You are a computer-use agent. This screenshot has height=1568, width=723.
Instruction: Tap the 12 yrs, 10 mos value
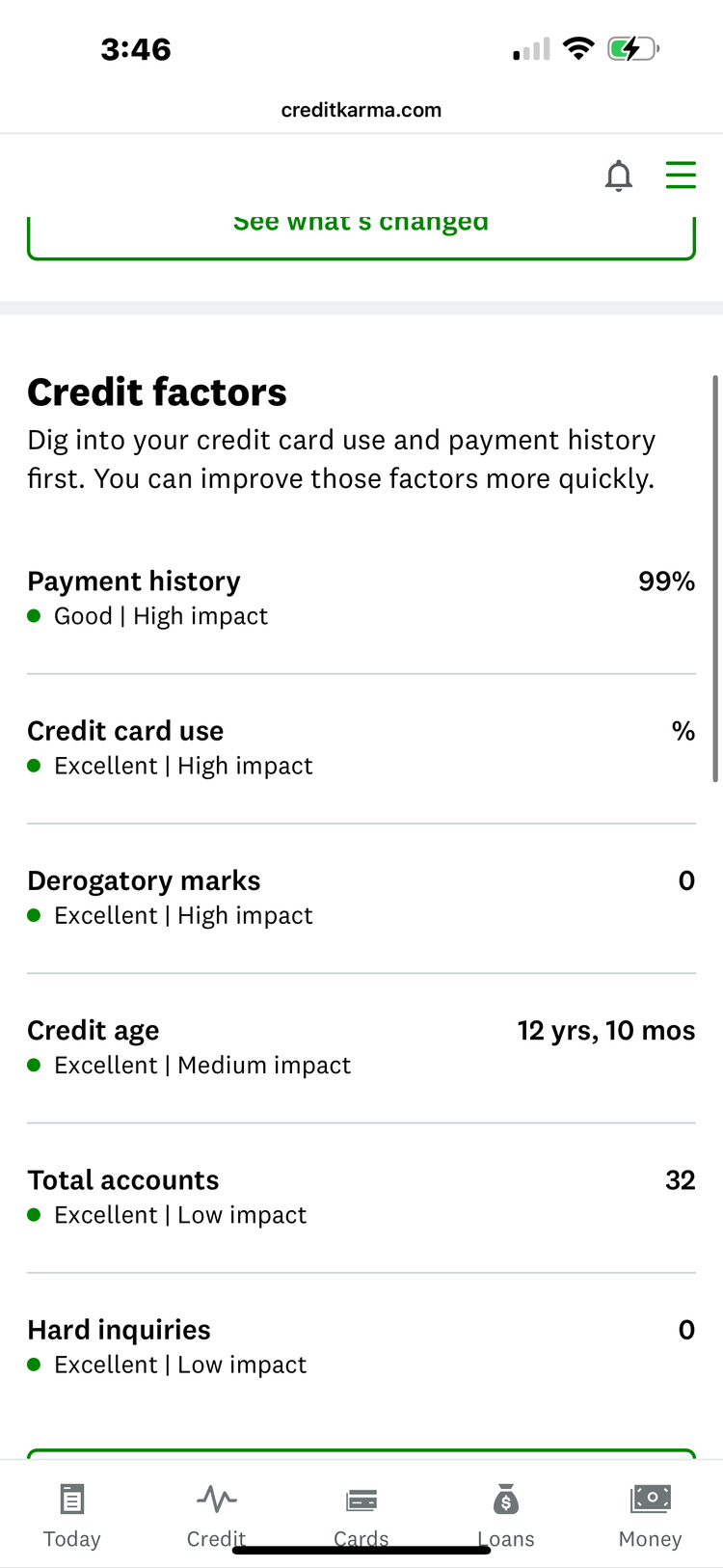[x=605, y=1030]
